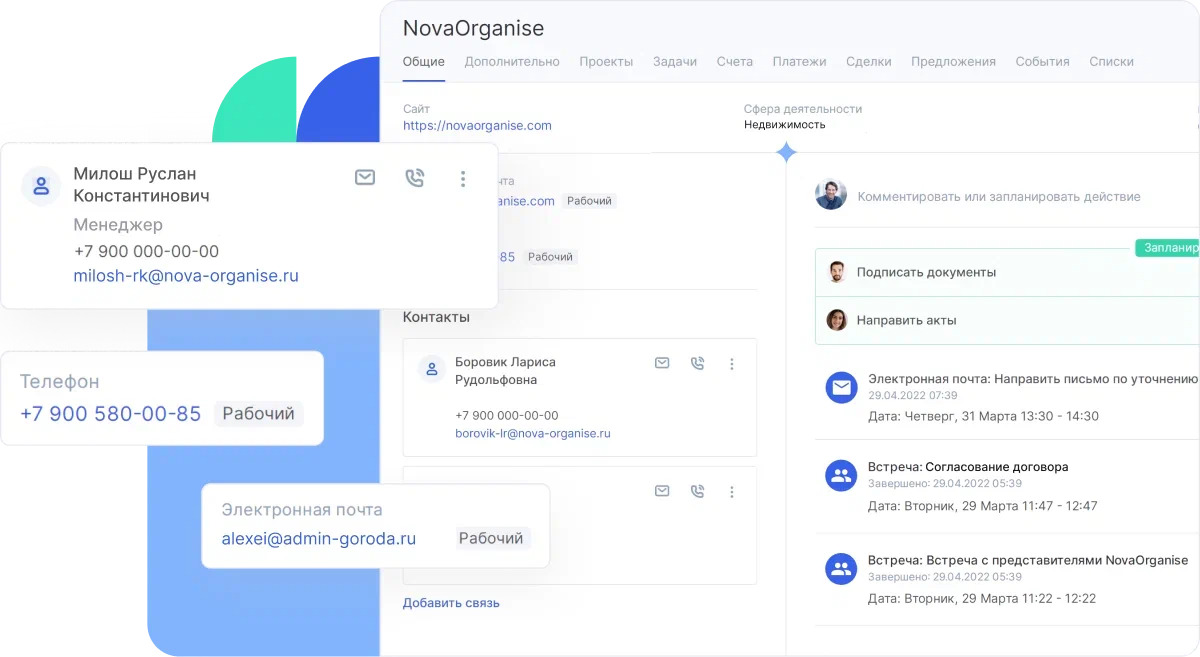The width and height of the screenshot is (1200, 657).
Task: Click email icon on second contact card
Action: click(x=662, y=491)
